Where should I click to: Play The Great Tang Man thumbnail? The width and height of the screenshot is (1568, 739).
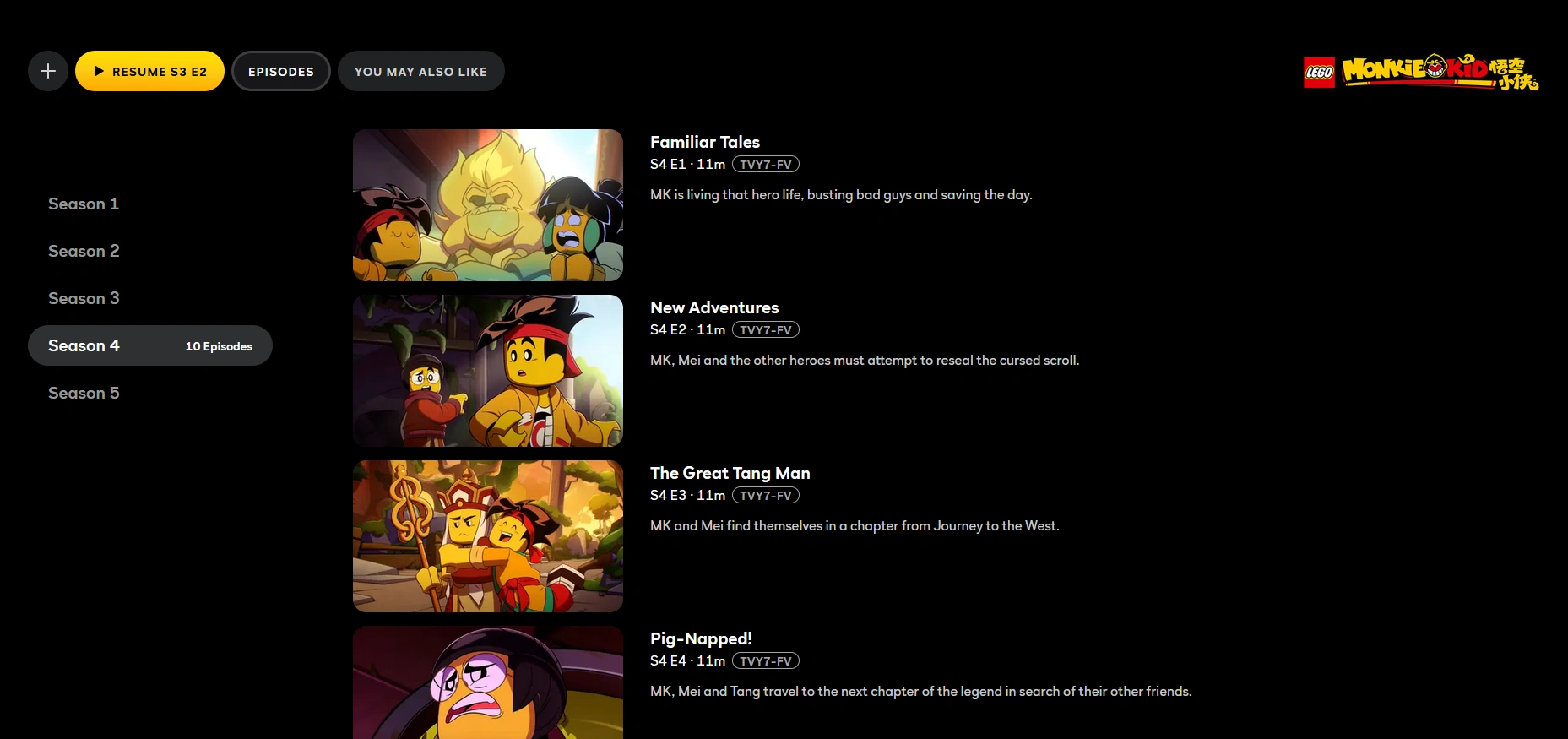[x=488, y=536]
